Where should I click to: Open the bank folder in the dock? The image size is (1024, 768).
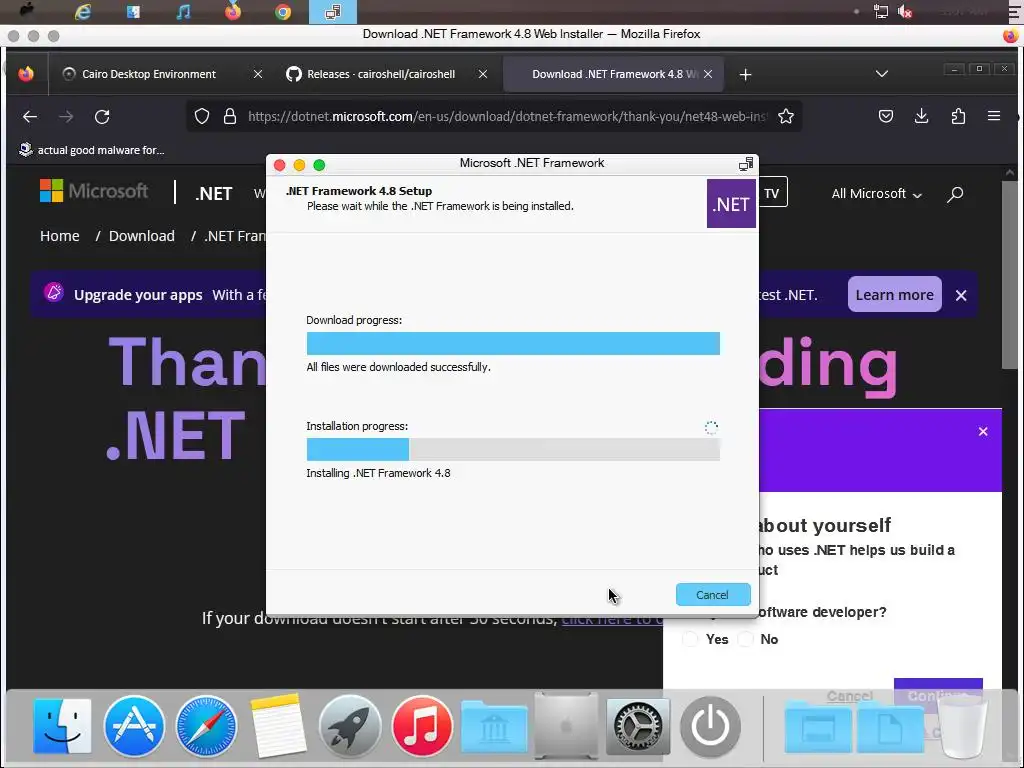tap(494, 727)
